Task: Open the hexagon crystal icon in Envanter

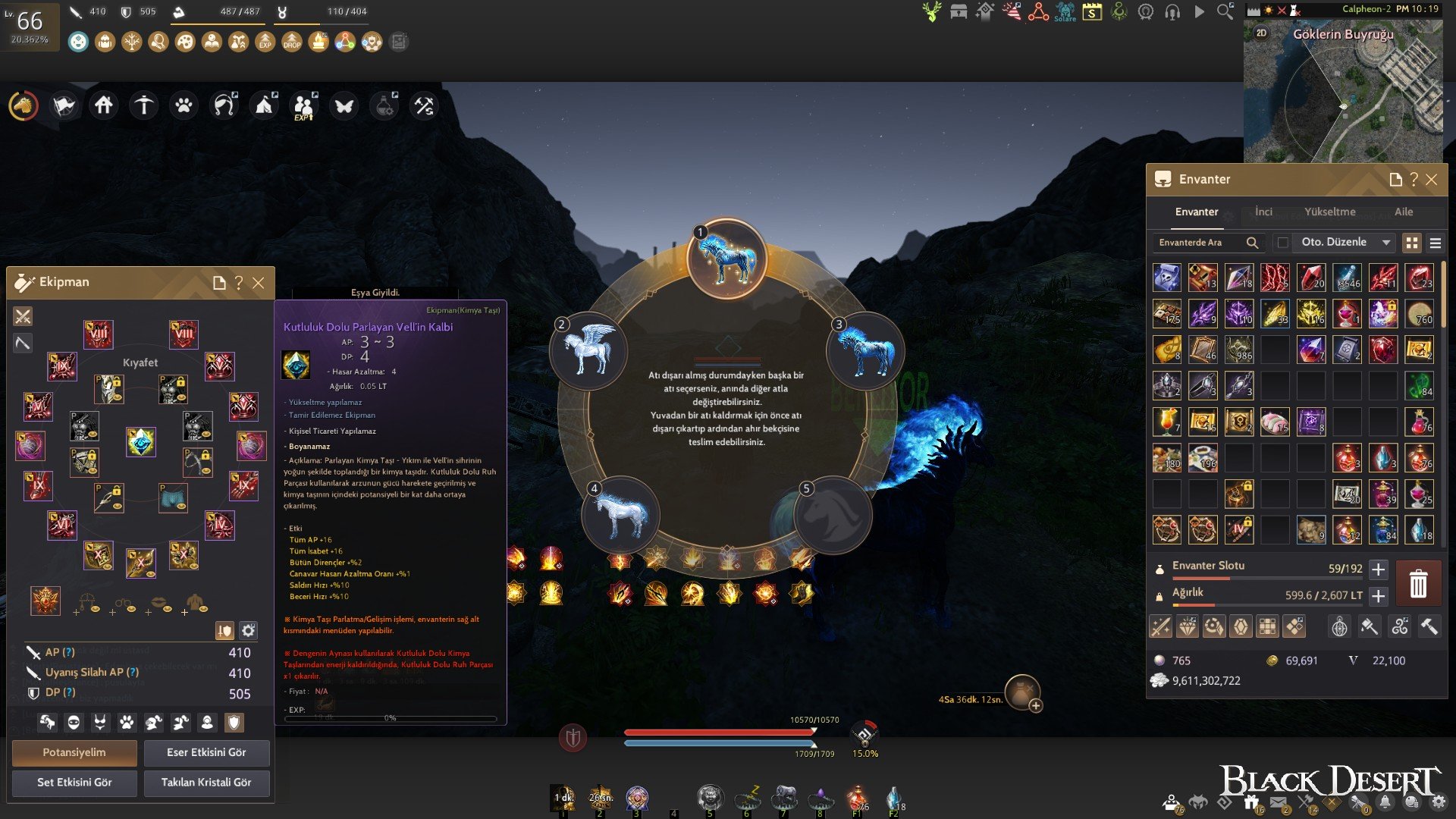Action: (1241, 626)
